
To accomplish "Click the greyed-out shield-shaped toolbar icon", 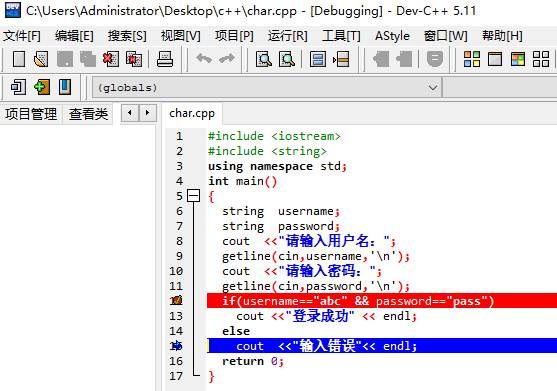I will coord(434,59).
